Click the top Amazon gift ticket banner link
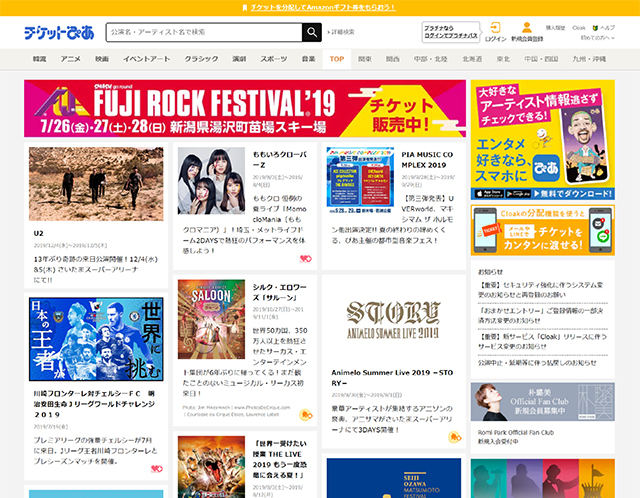Screen dimensions: 640x498 323,7
